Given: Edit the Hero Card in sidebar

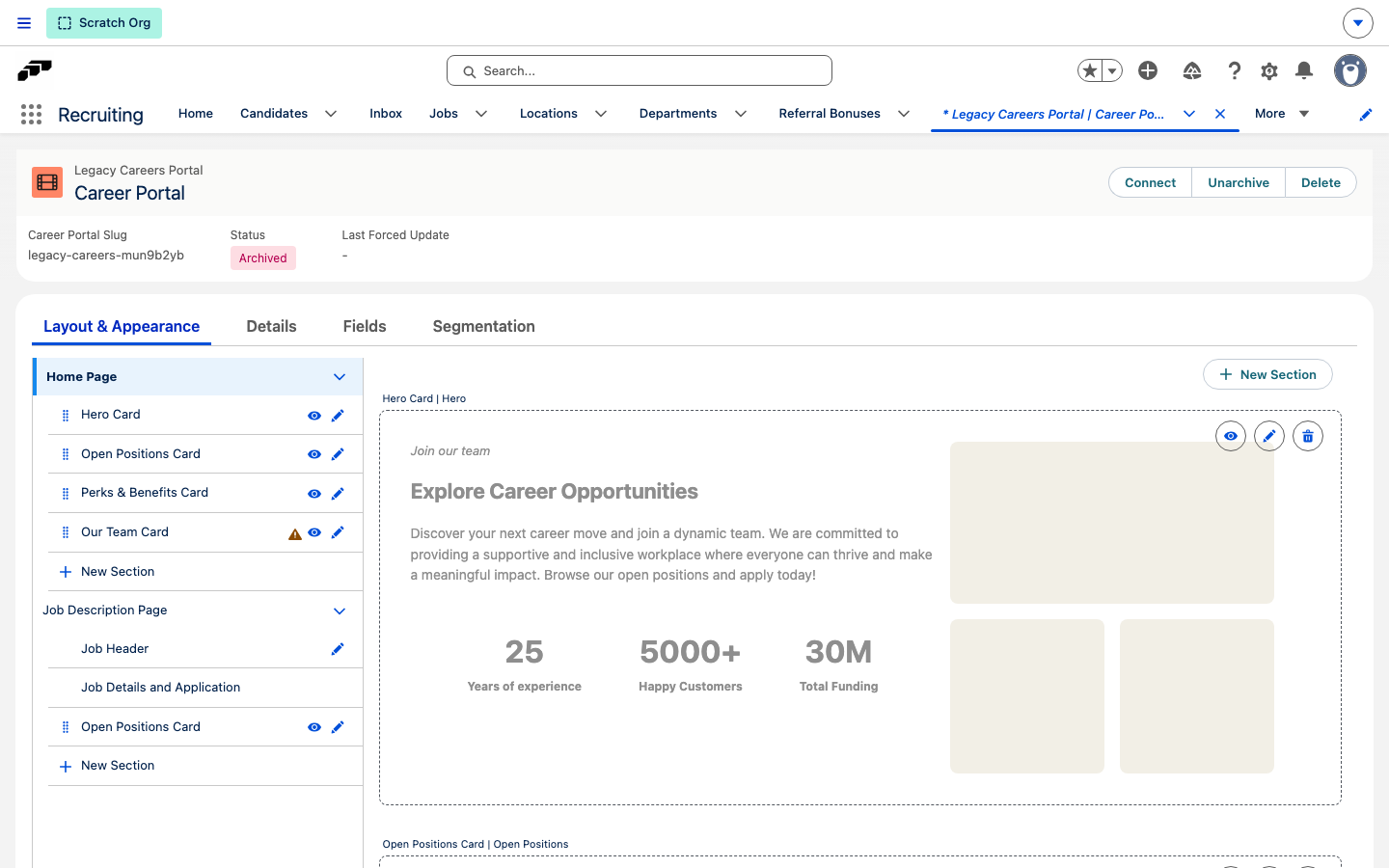Looking at the screenshot, I should (x=338, y=416).
